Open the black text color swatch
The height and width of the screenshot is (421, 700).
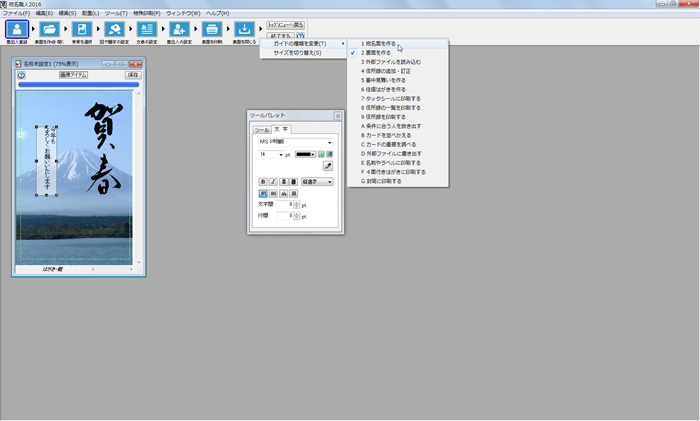306,154
